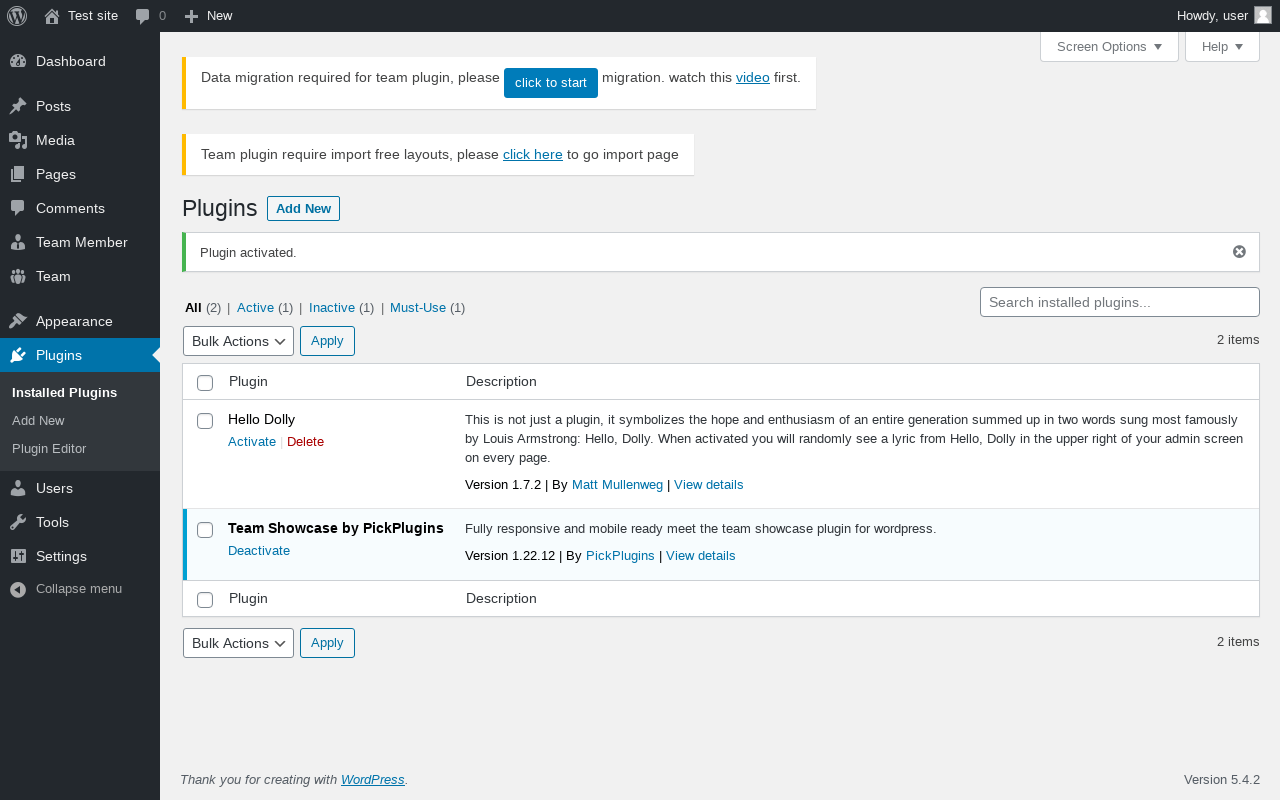Open the PickPlugins author link

click(x=620, y=556)
